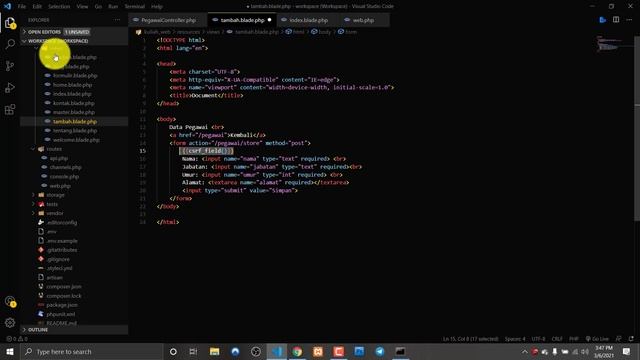Open the Terminal menu
The image size is (640, 360).
135,7
